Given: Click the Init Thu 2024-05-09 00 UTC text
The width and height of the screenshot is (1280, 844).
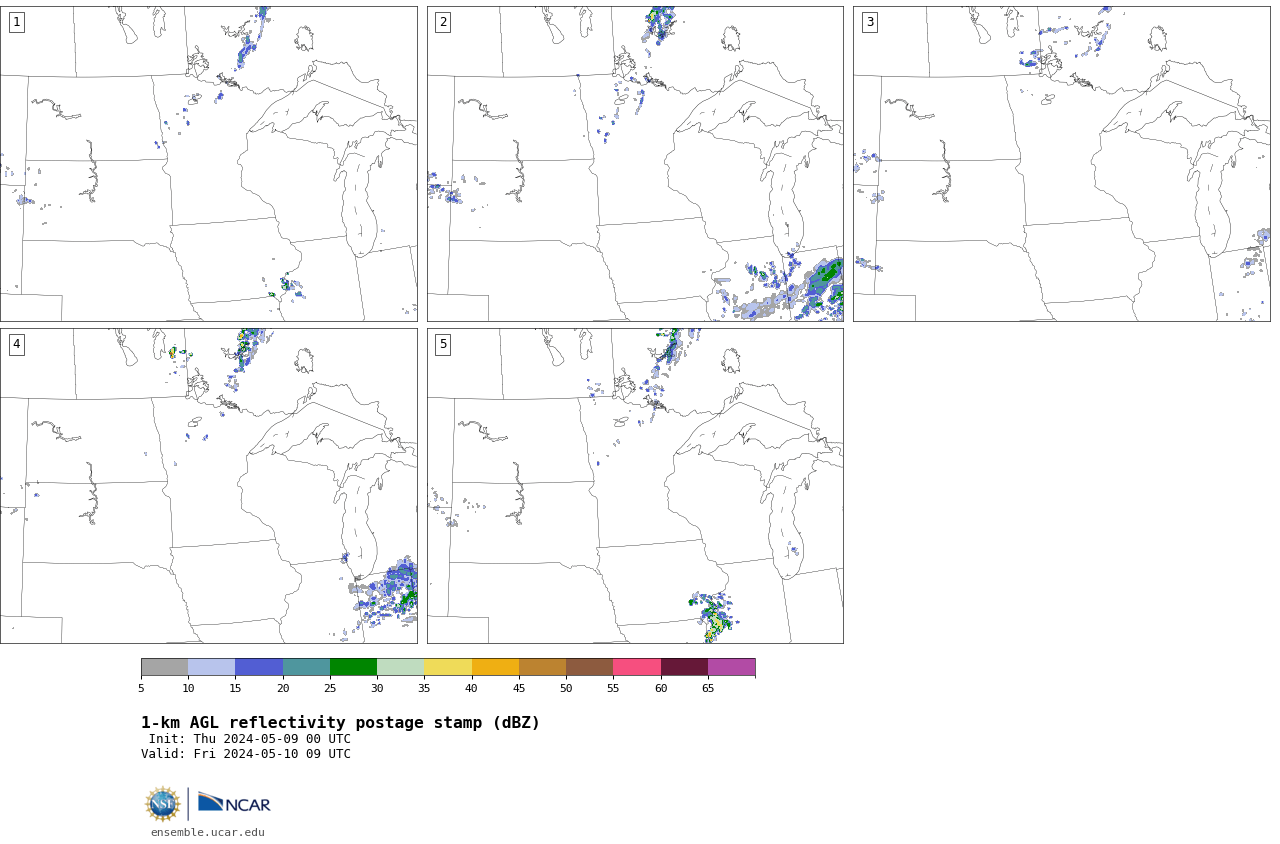Looking at the screenshot, I should pyautogui.click(x=250, y=739).
